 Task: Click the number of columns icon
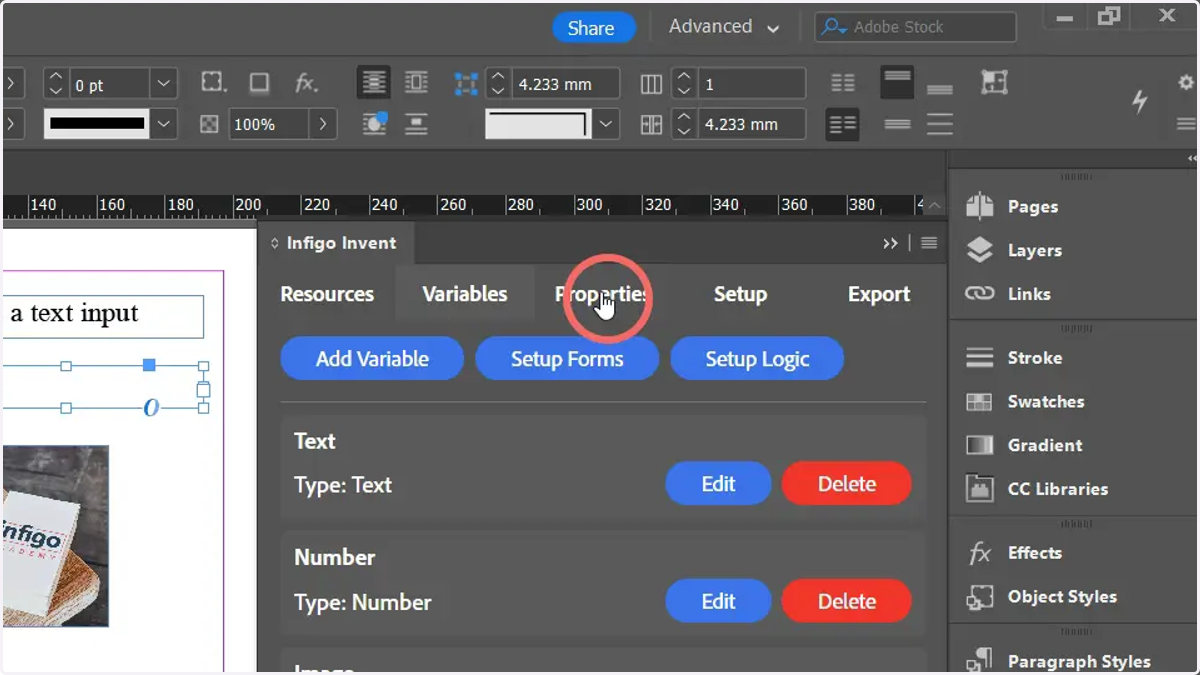[x=651, y=84]
